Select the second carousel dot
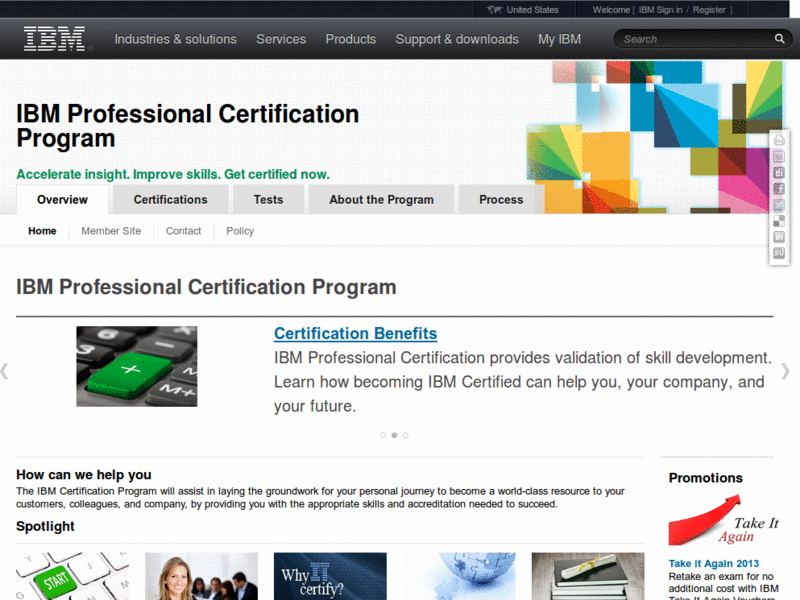Image resolution: width=800 pixels, height=600 pixels. coord(394,435)
